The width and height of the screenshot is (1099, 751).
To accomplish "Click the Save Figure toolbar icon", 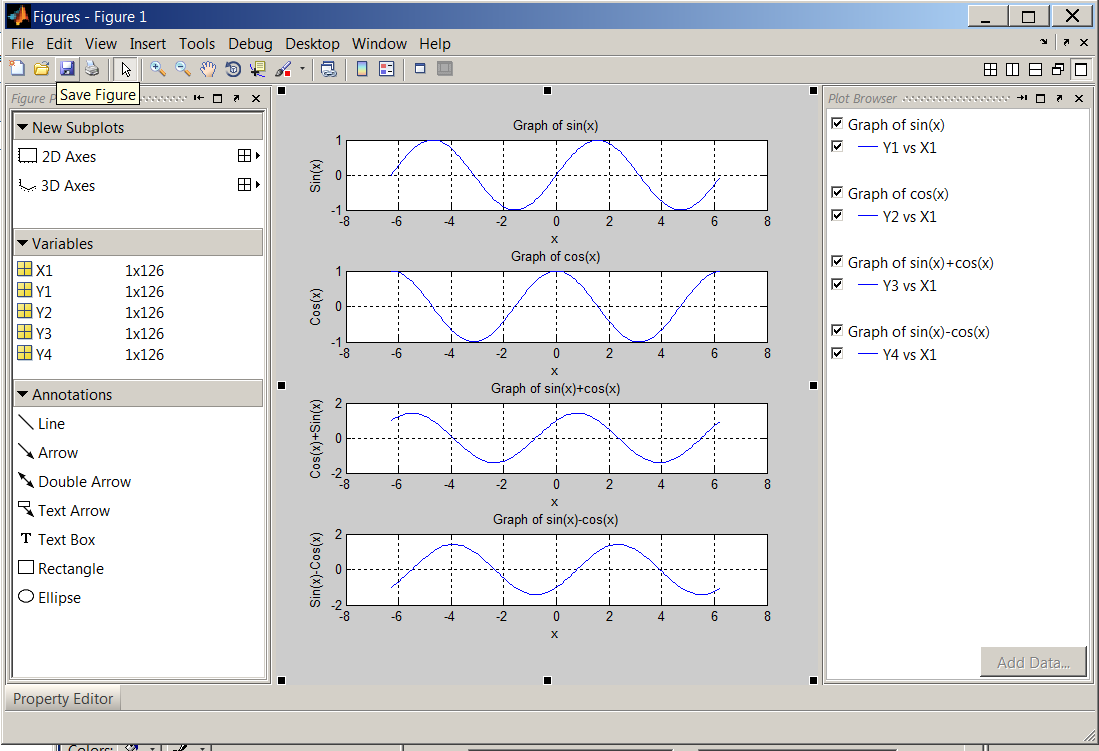I will pyautogui.click(x=67, y=69).
